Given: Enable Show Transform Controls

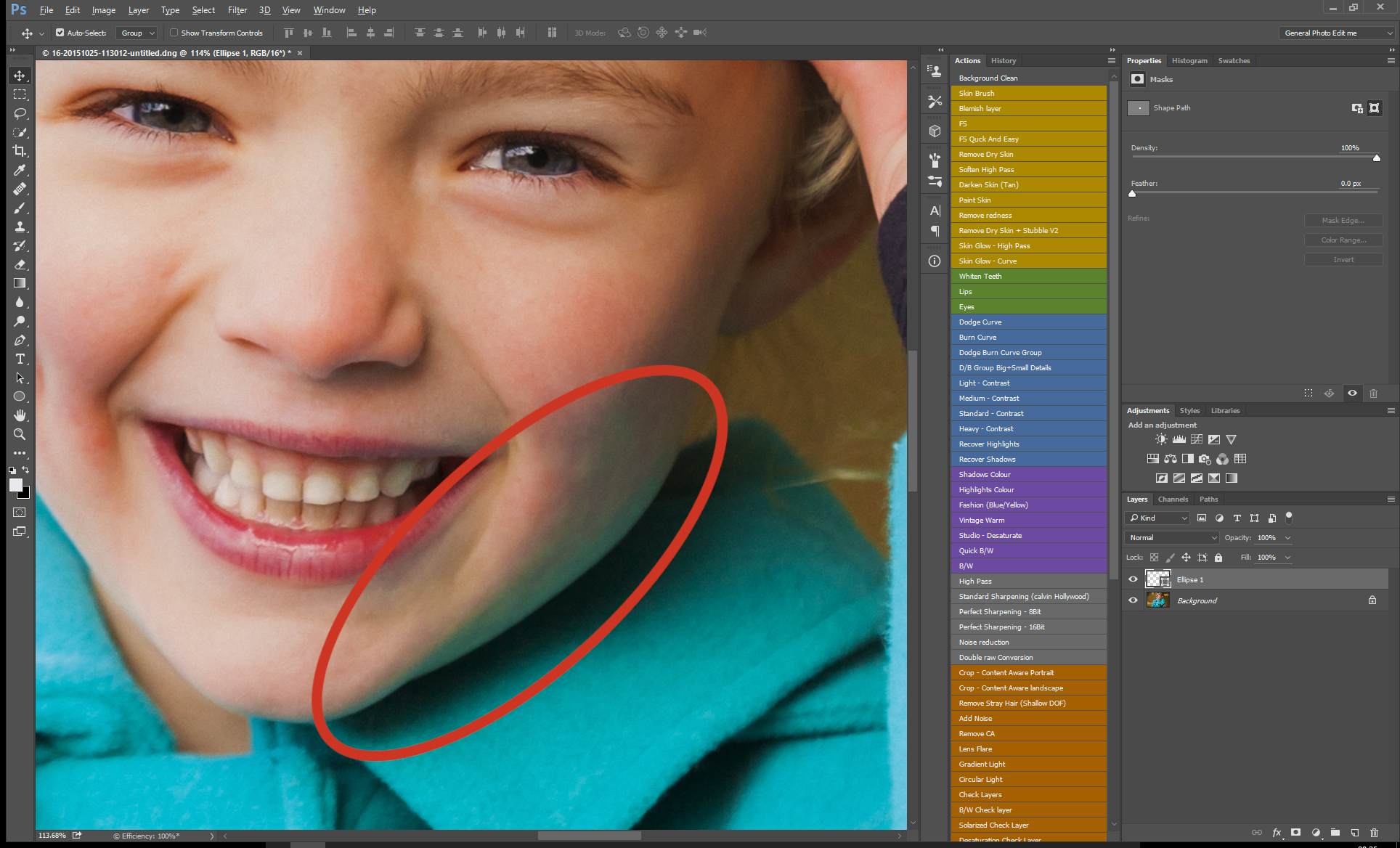Looking at the screenshot, I should click(174, 33).
